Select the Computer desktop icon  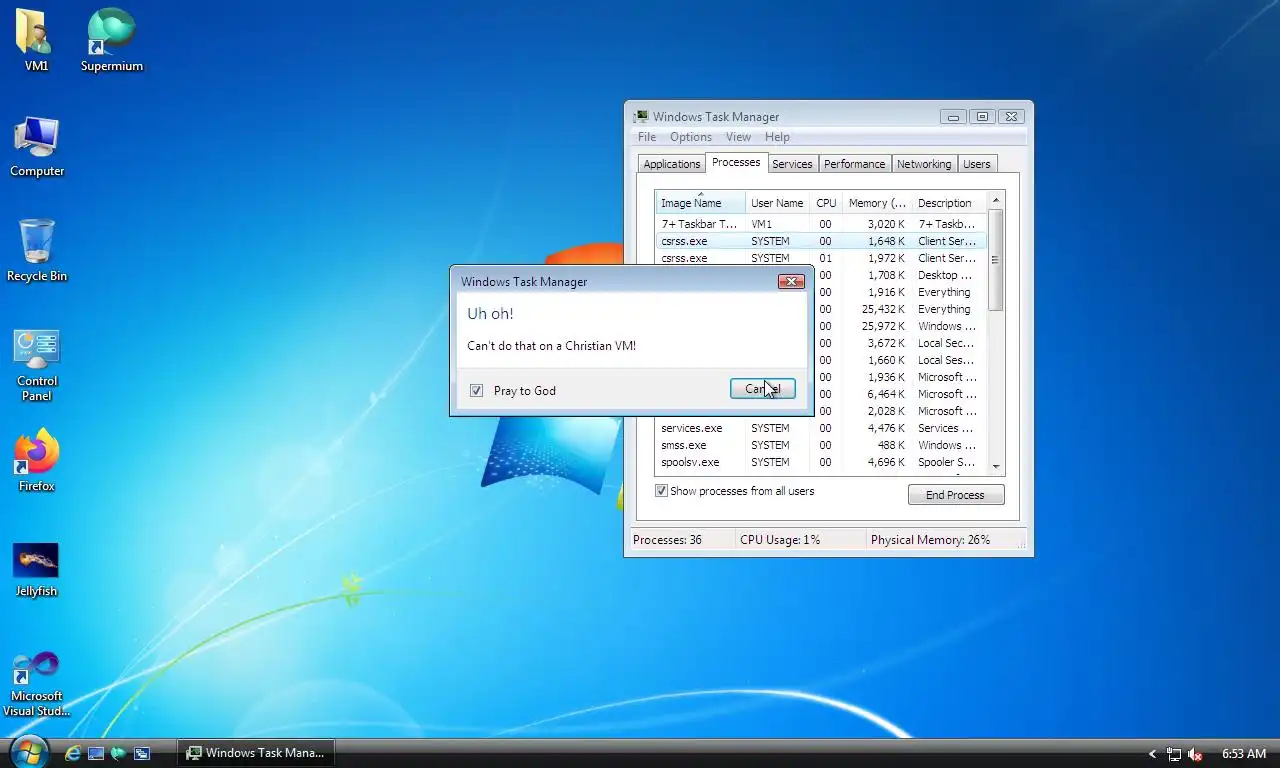click(x=37, y=146)
